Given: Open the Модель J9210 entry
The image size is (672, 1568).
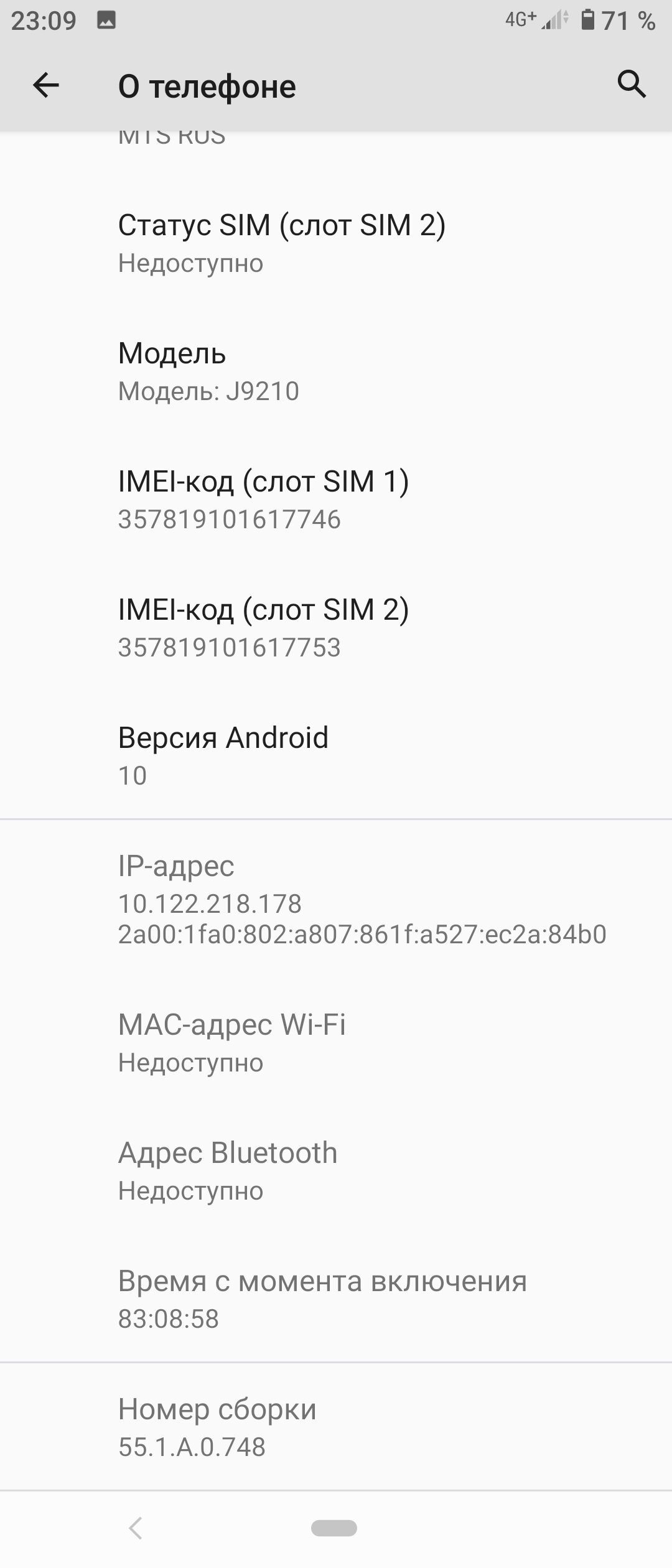Looking at the screenshot, I should [x=336, y=371].
